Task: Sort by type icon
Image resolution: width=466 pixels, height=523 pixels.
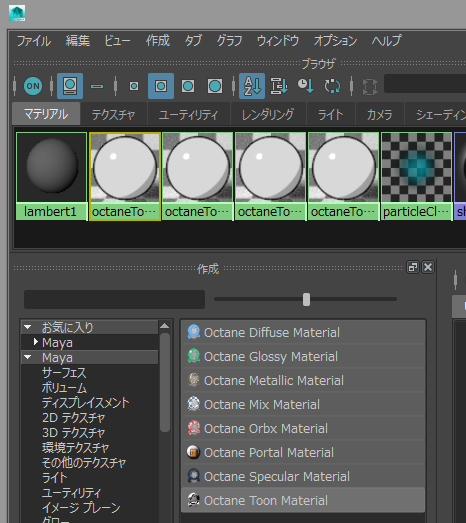Action: pyautogui.click(x=279, y=86)
